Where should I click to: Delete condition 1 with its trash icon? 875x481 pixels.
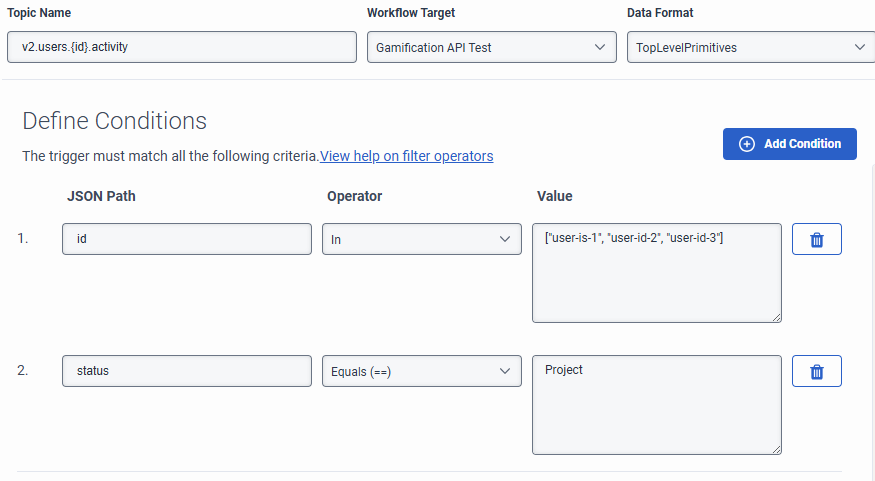click(816, 240)
